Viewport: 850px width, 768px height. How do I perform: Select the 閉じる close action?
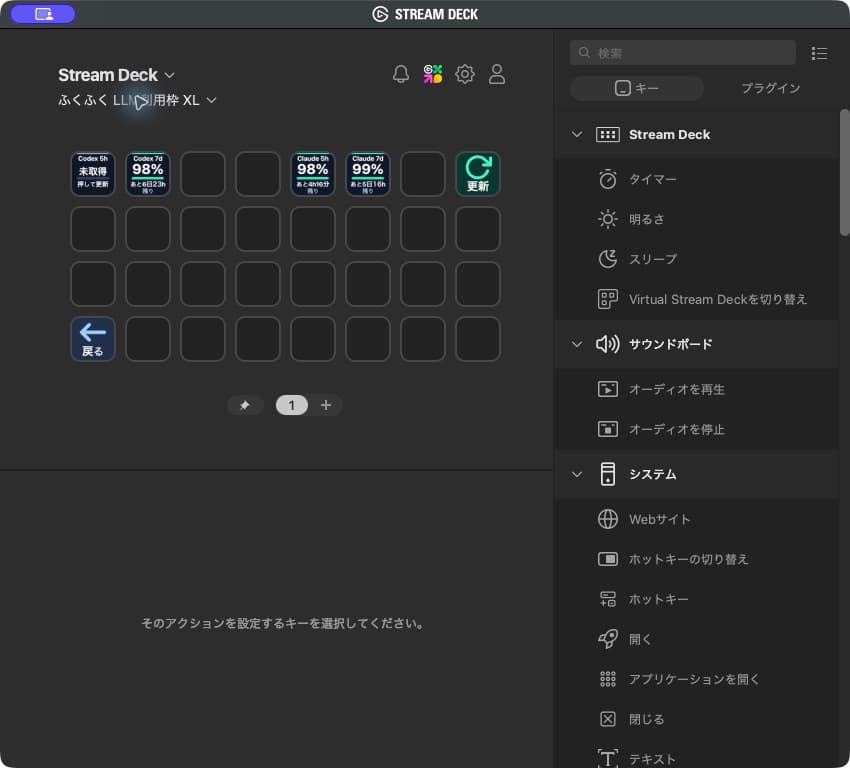(697, 719)
